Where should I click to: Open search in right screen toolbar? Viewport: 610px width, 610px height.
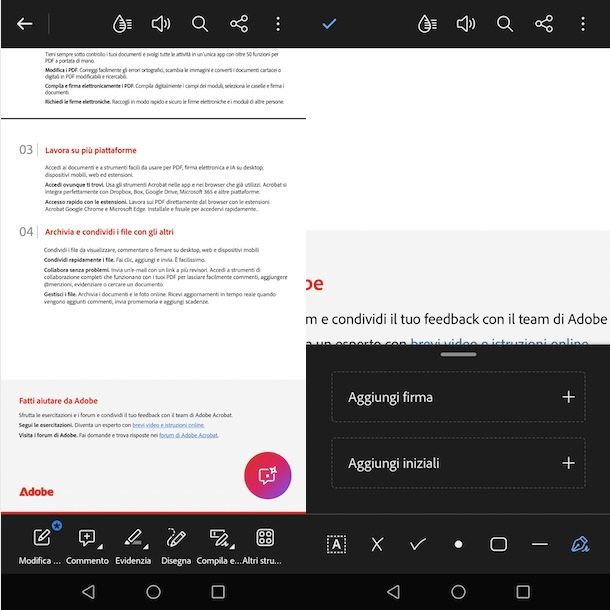tap(505, 24)
